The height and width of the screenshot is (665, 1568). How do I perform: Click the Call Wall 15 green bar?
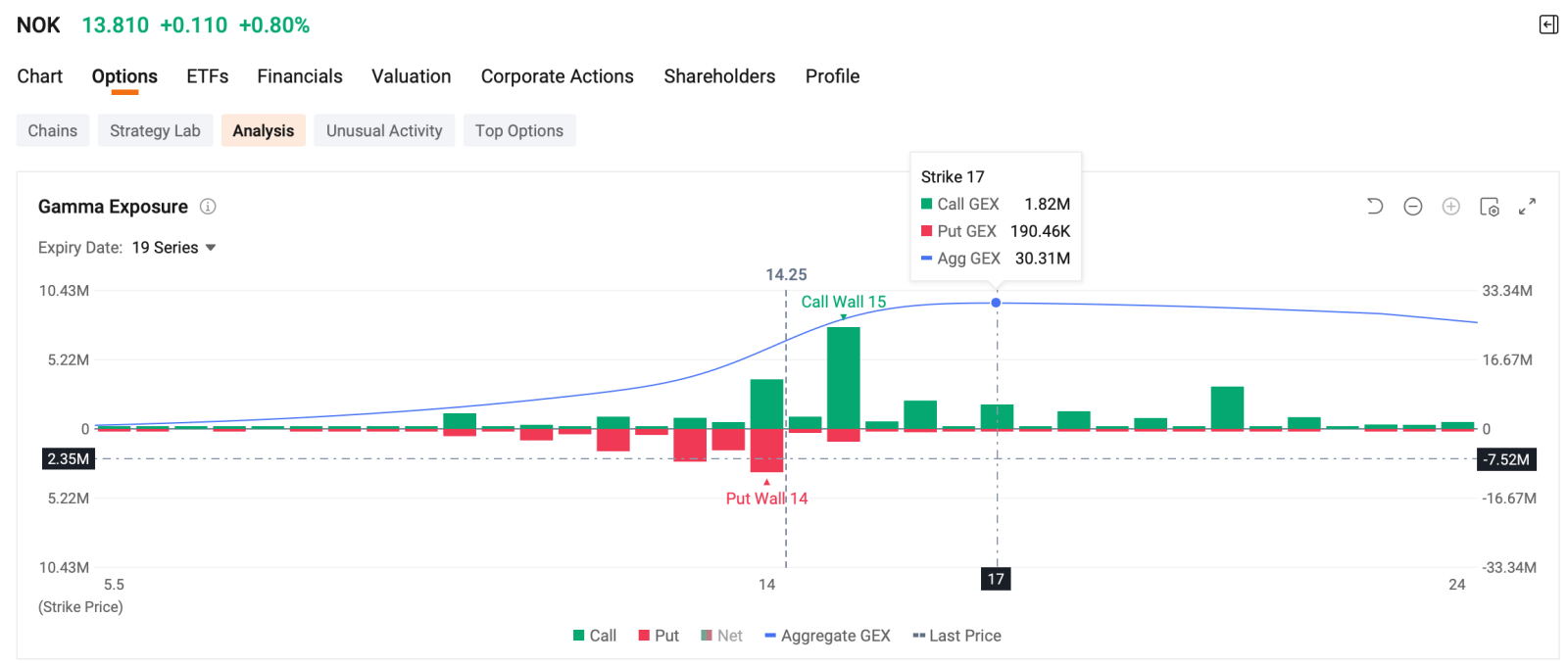(844, 378)
